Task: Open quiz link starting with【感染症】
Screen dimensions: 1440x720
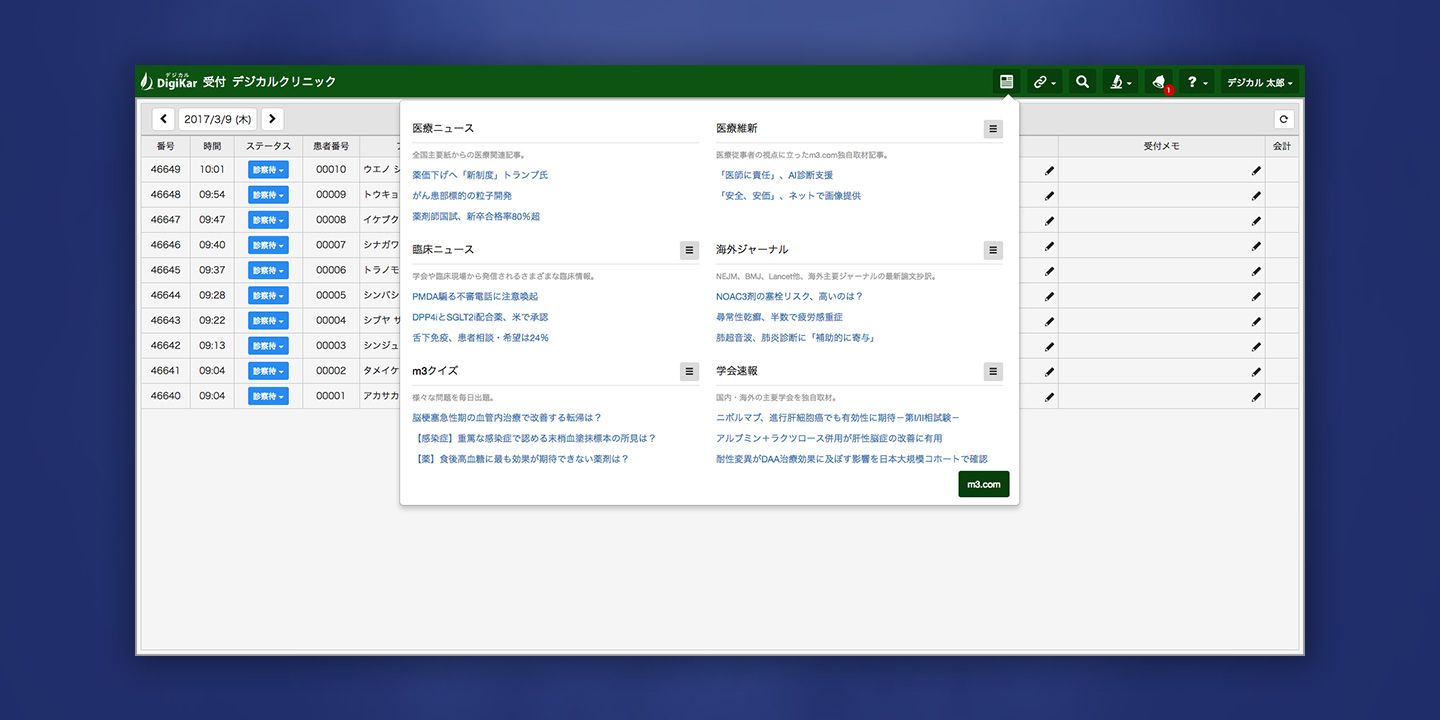Action: point(534,439)
